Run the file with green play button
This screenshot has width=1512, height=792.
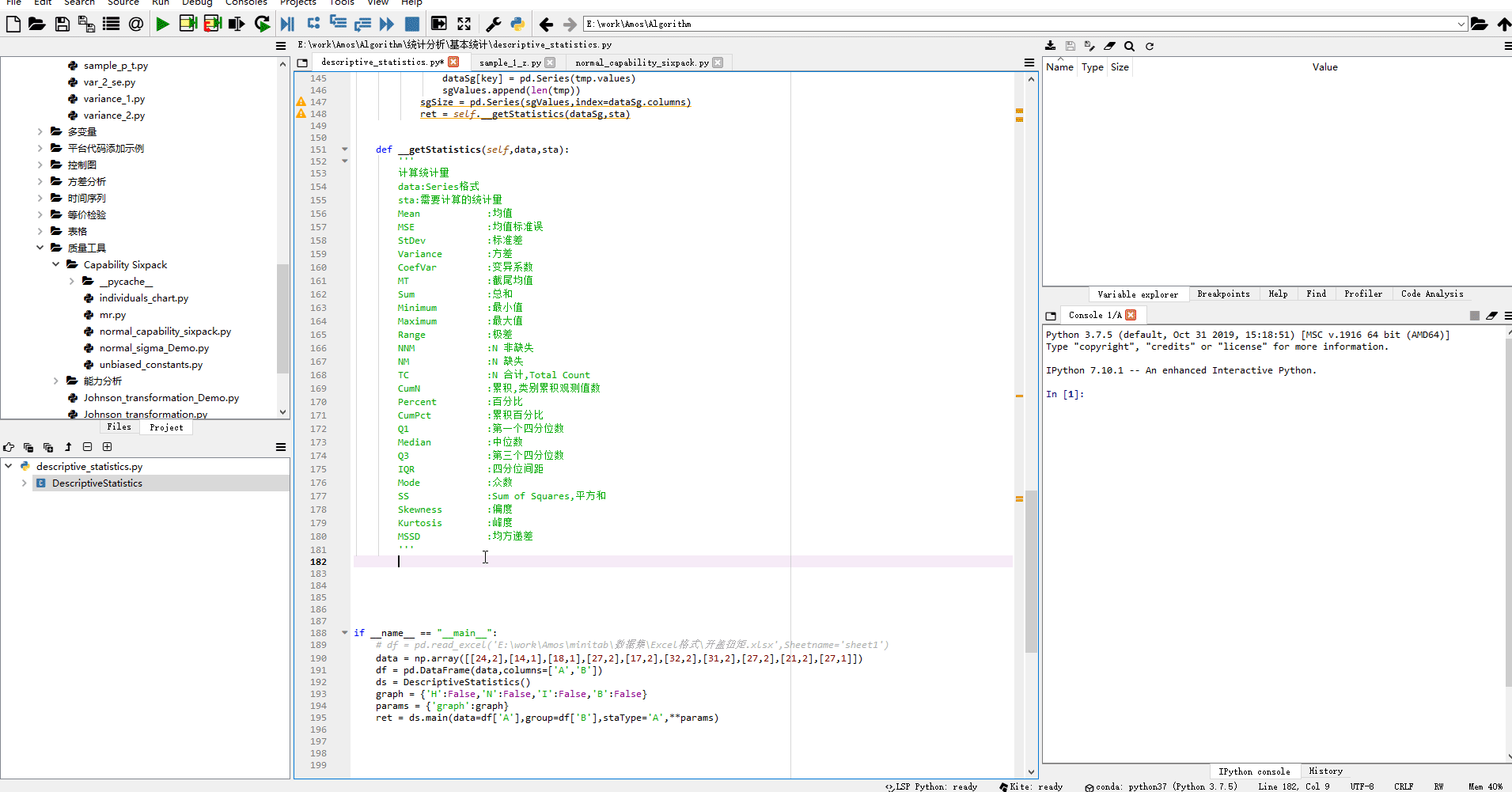click(163, 24)
